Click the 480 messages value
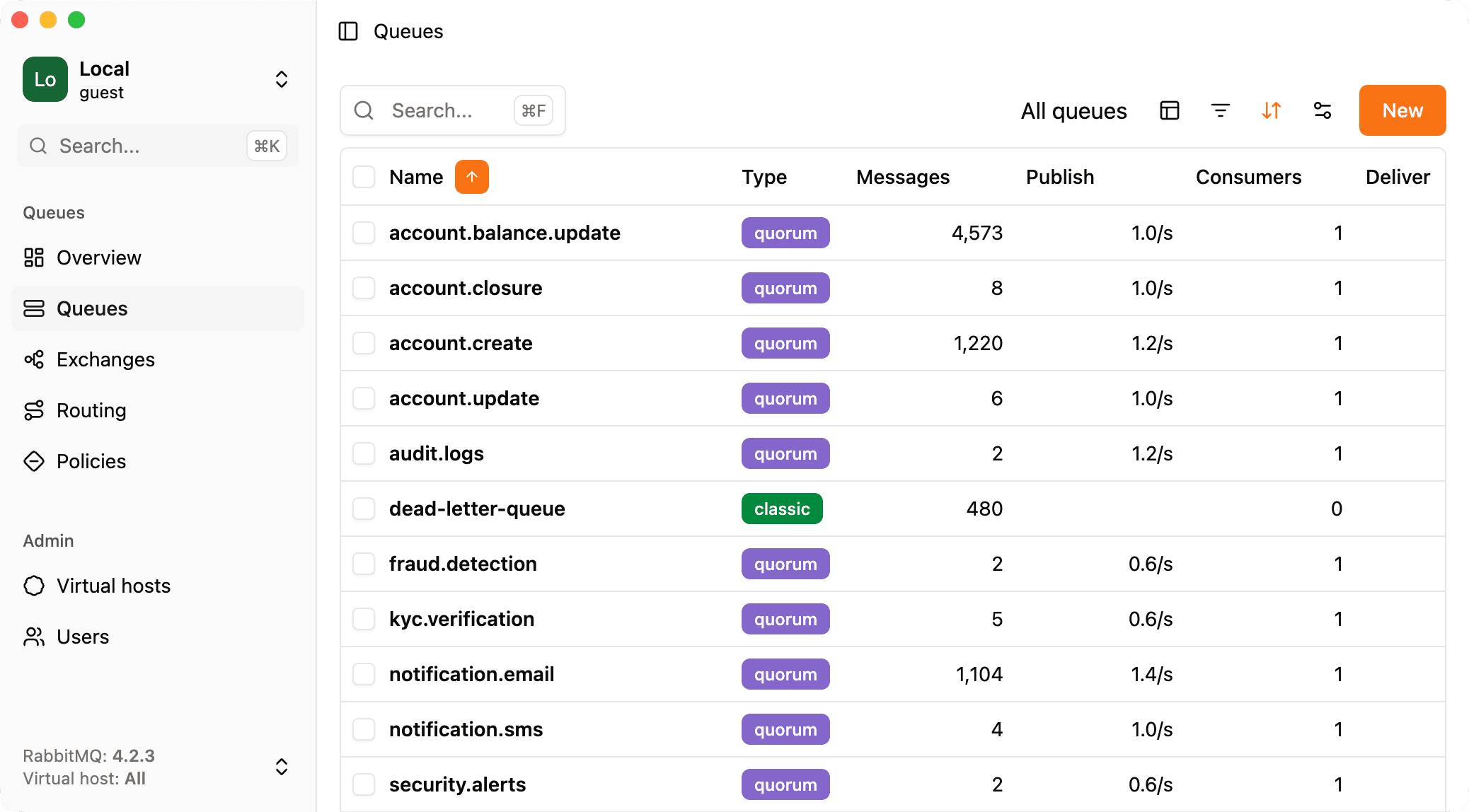 pos(984,509)
